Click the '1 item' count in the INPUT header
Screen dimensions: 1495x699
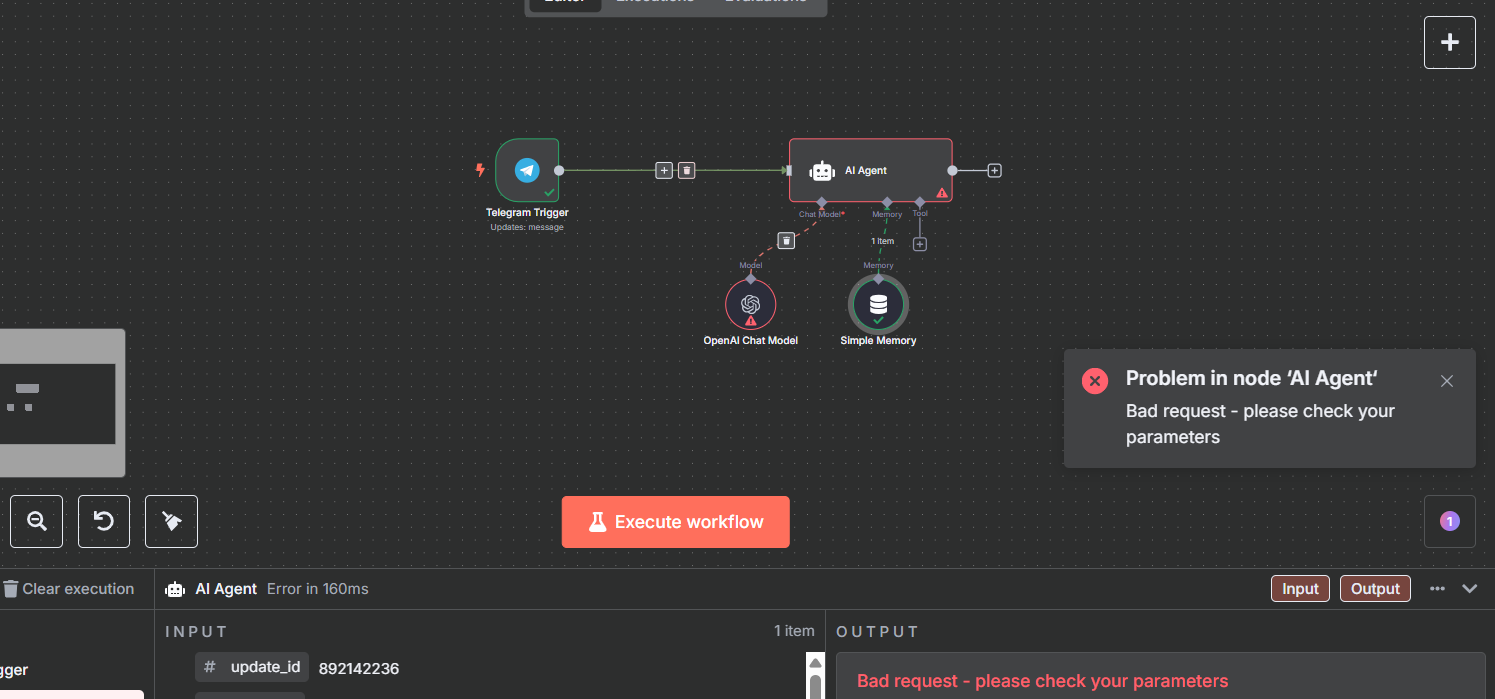coord(794,631)
